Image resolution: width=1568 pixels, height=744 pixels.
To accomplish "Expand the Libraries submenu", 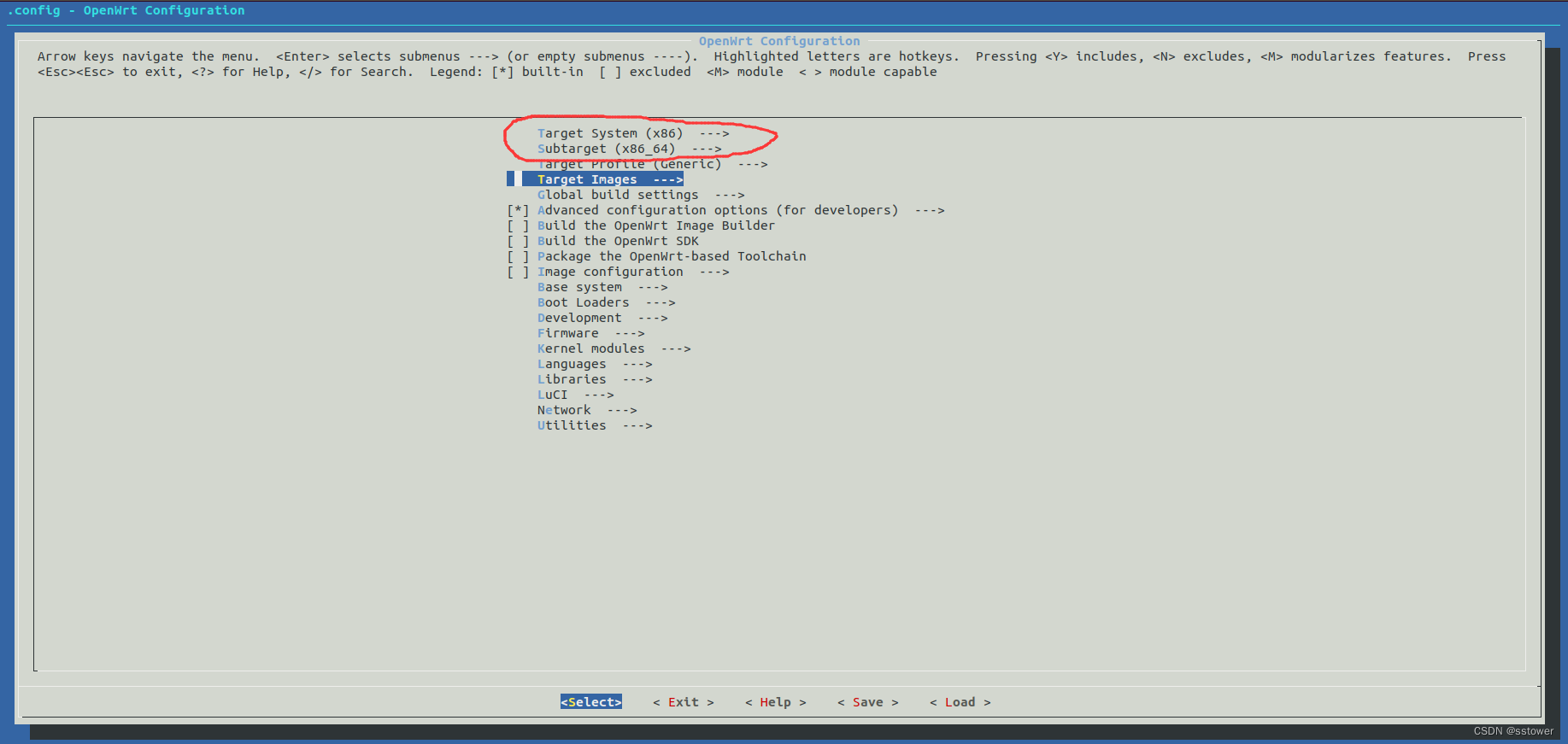I will 594,379.
